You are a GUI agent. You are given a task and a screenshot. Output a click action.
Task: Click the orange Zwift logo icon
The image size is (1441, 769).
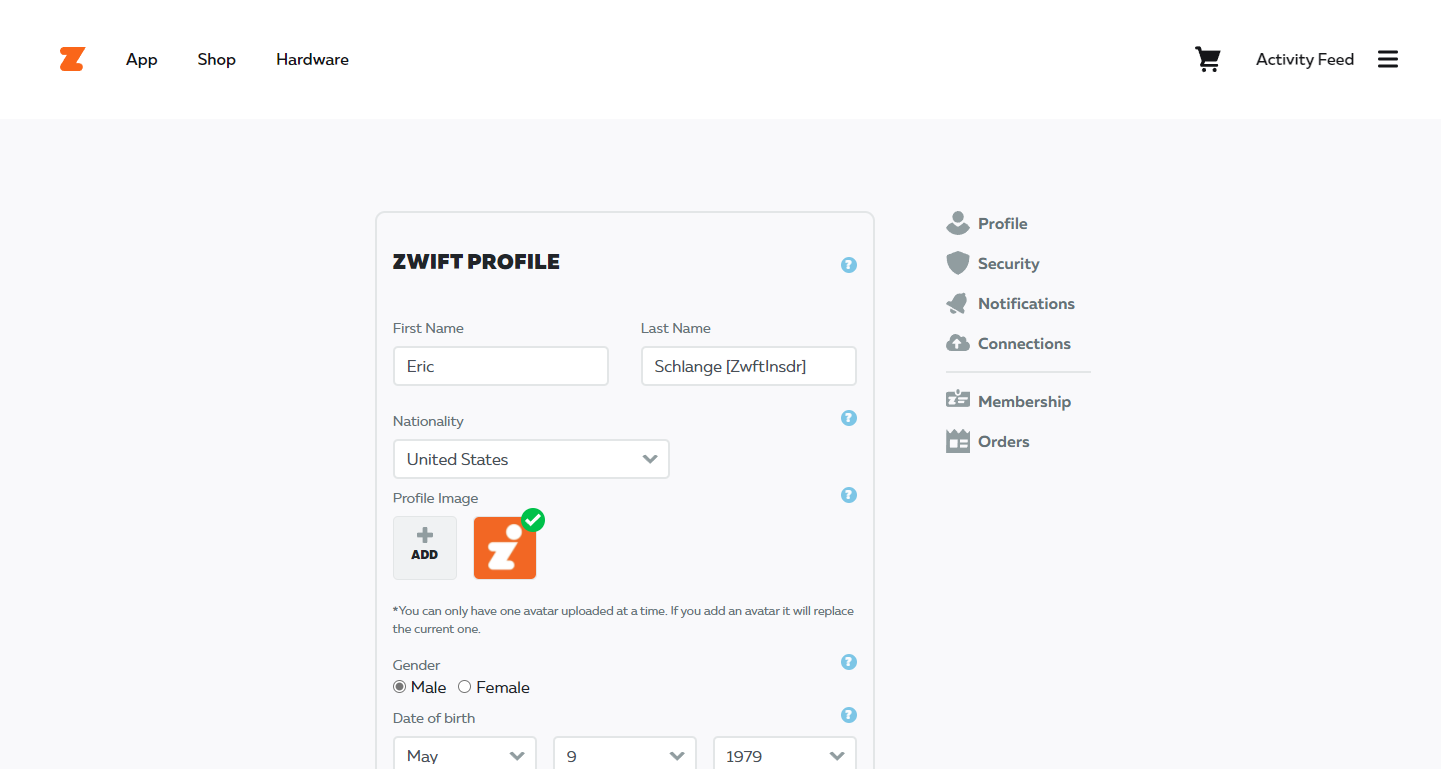coord(72,59)
